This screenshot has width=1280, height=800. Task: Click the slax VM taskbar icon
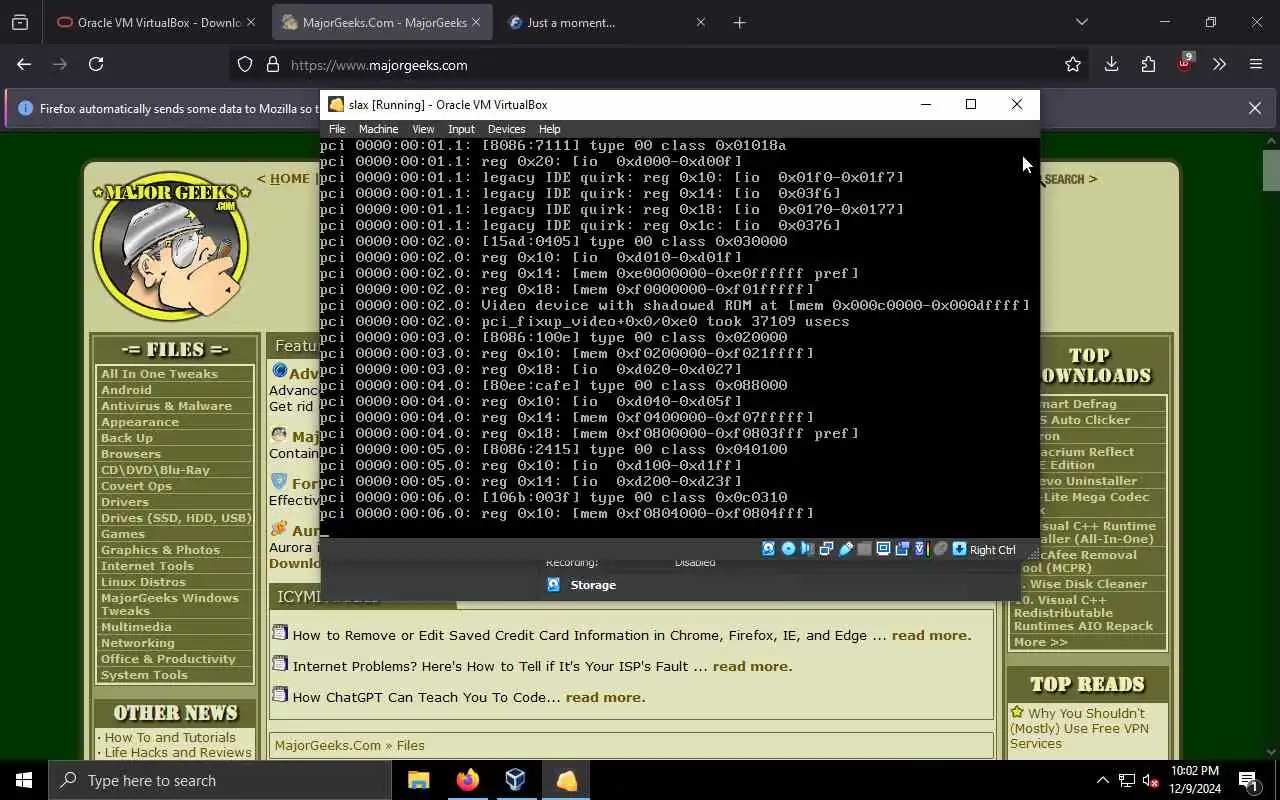point(566,780)
